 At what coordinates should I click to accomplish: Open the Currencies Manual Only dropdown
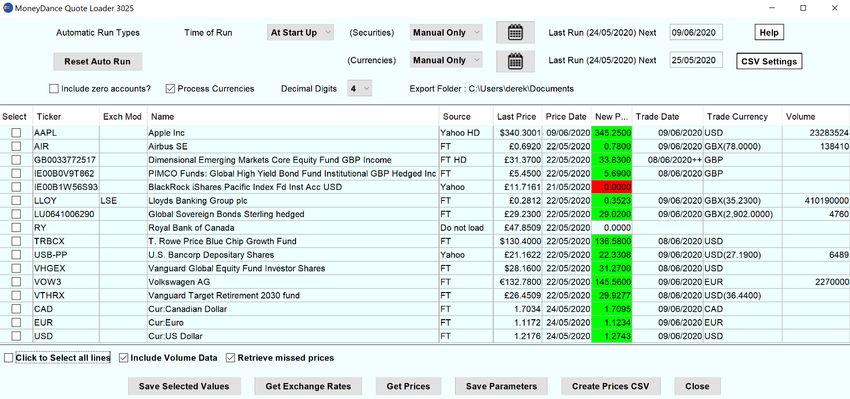pos(446,61)
